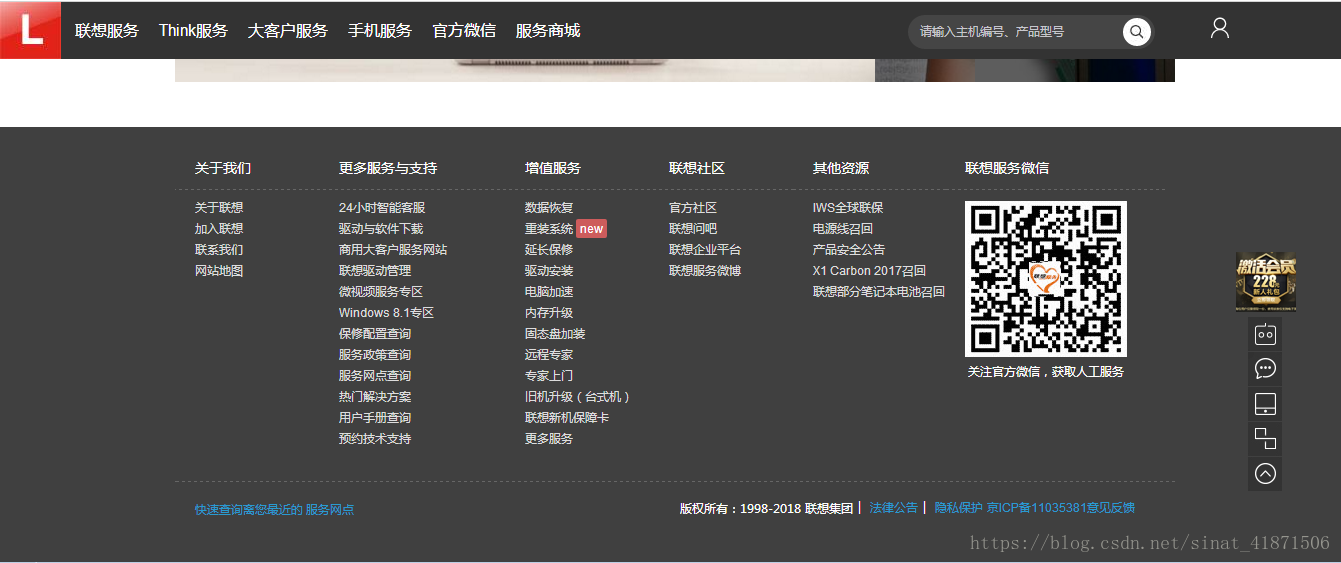This screenshot has width=1341, height=563.
Task: Open the chat bubble sidebar icon
Action: point(1265,369)
